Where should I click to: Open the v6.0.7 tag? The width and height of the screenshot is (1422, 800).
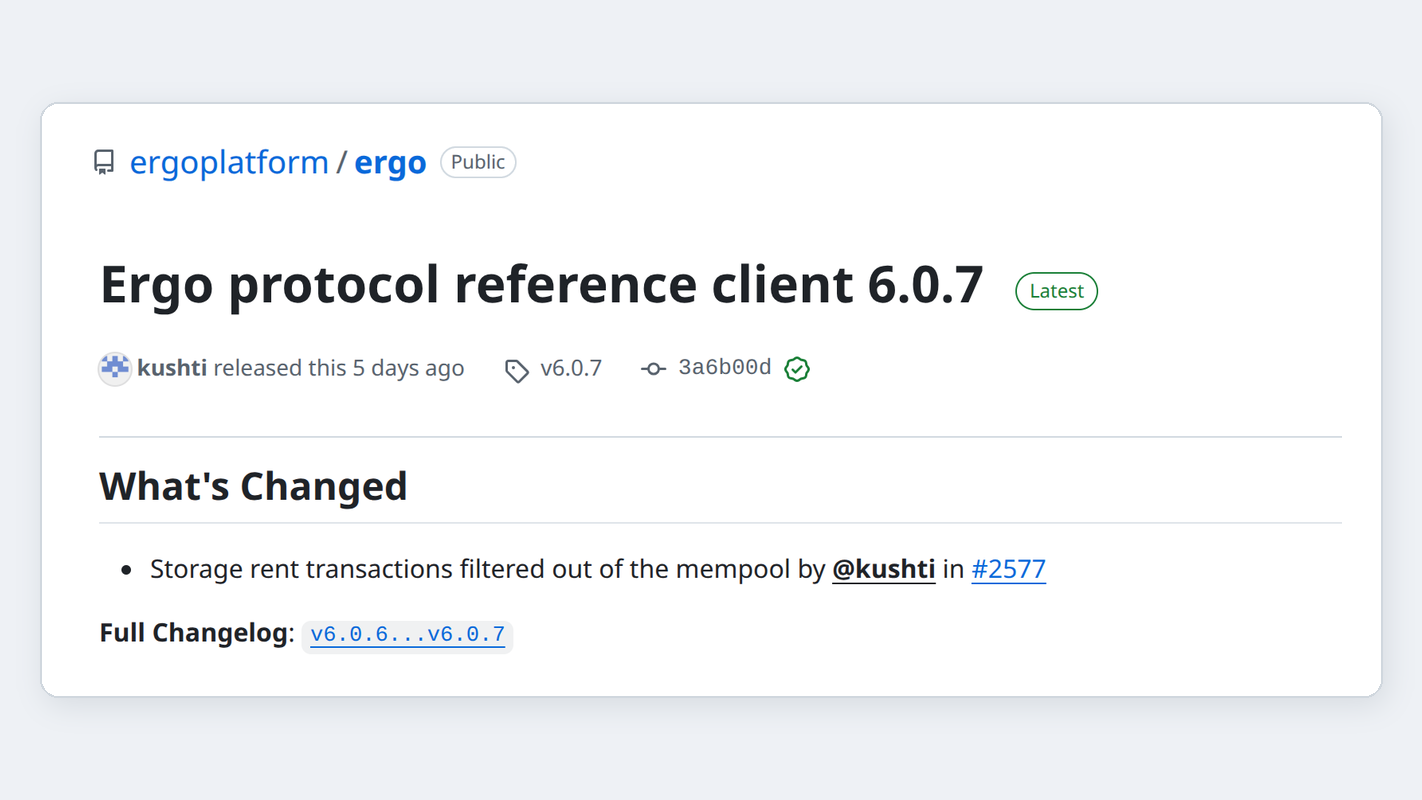[571, 368]
